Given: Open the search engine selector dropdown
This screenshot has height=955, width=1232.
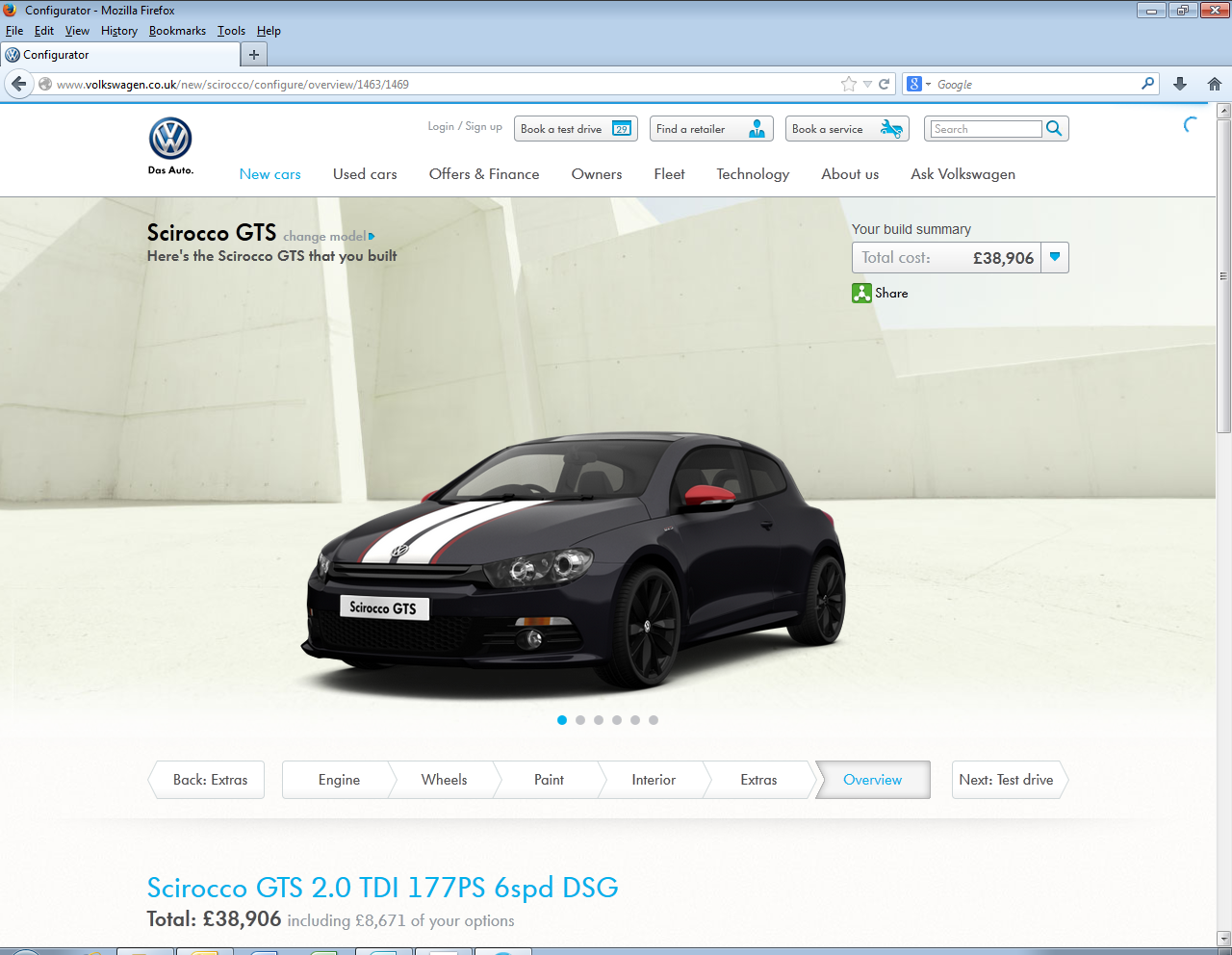Looking at the screenshot, I should point(928,85).
